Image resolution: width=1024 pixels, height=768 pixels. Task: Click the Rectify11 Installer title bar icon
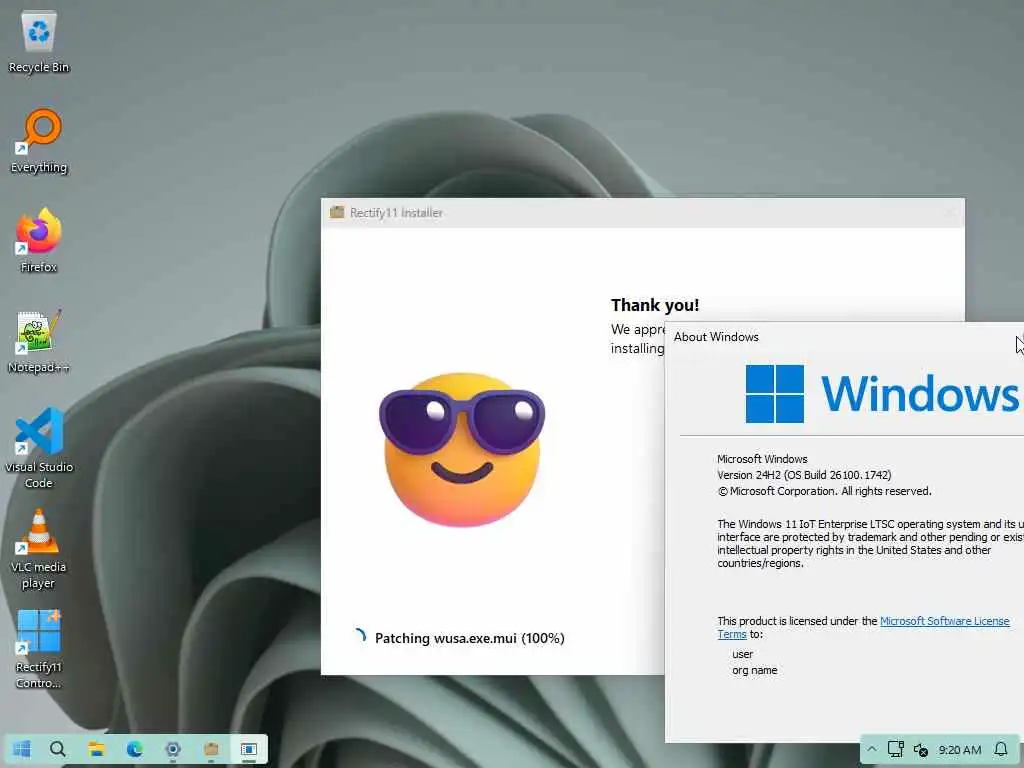coord(337,212)
